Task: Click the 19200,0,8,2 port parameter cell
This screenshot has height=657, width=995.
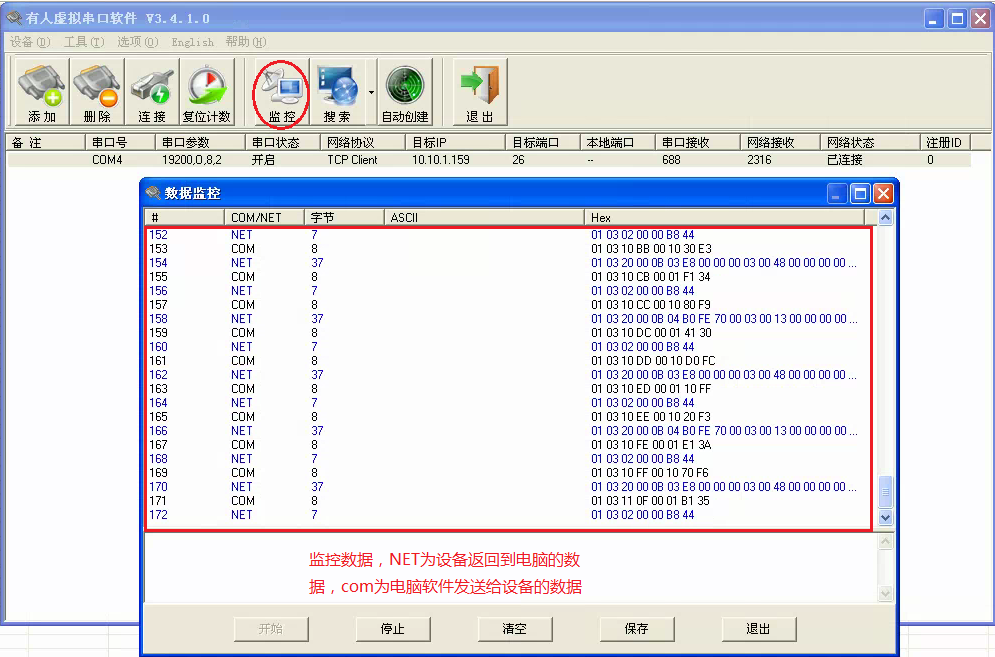Action: 192,160
